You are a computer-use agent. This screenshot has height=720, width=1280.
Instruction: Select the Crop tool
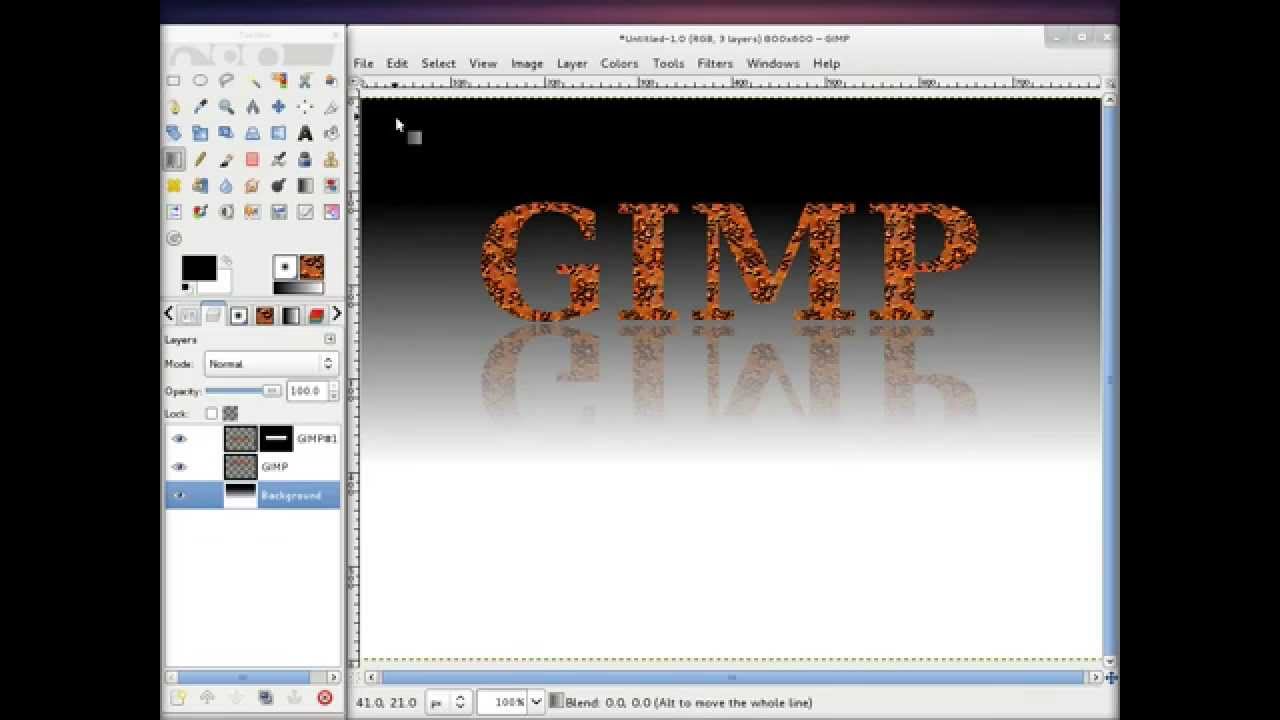coord(331,107)
